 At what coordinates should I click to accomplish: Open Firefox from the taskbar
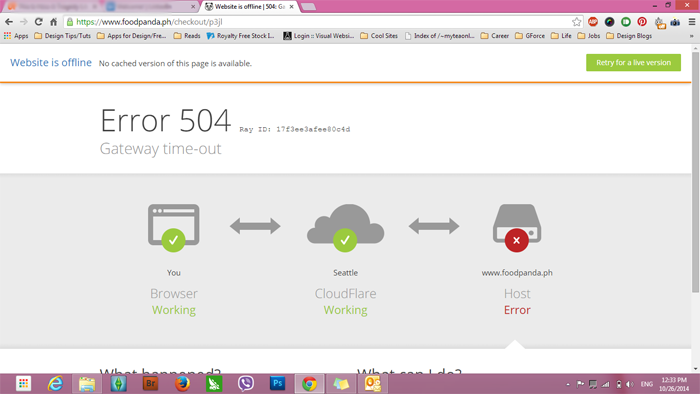(x=182, y=383)
